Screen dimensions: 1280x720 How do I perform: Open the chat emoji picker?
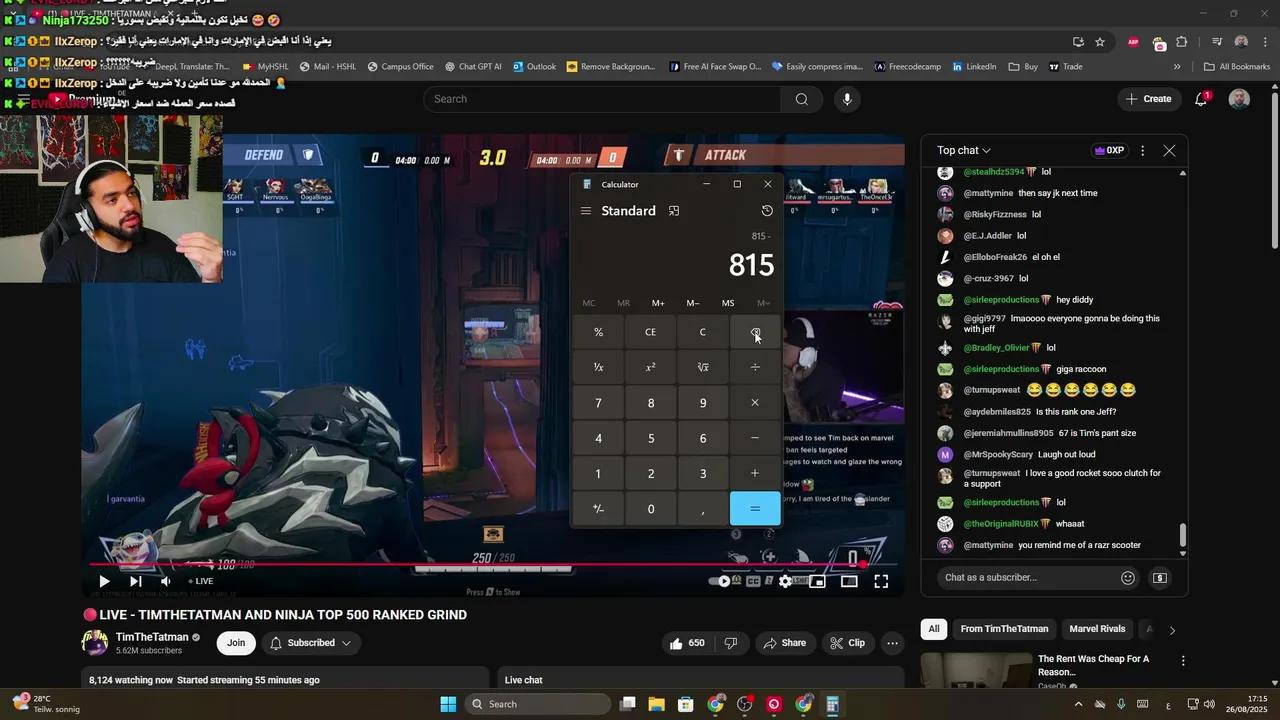click(1128, 577)
